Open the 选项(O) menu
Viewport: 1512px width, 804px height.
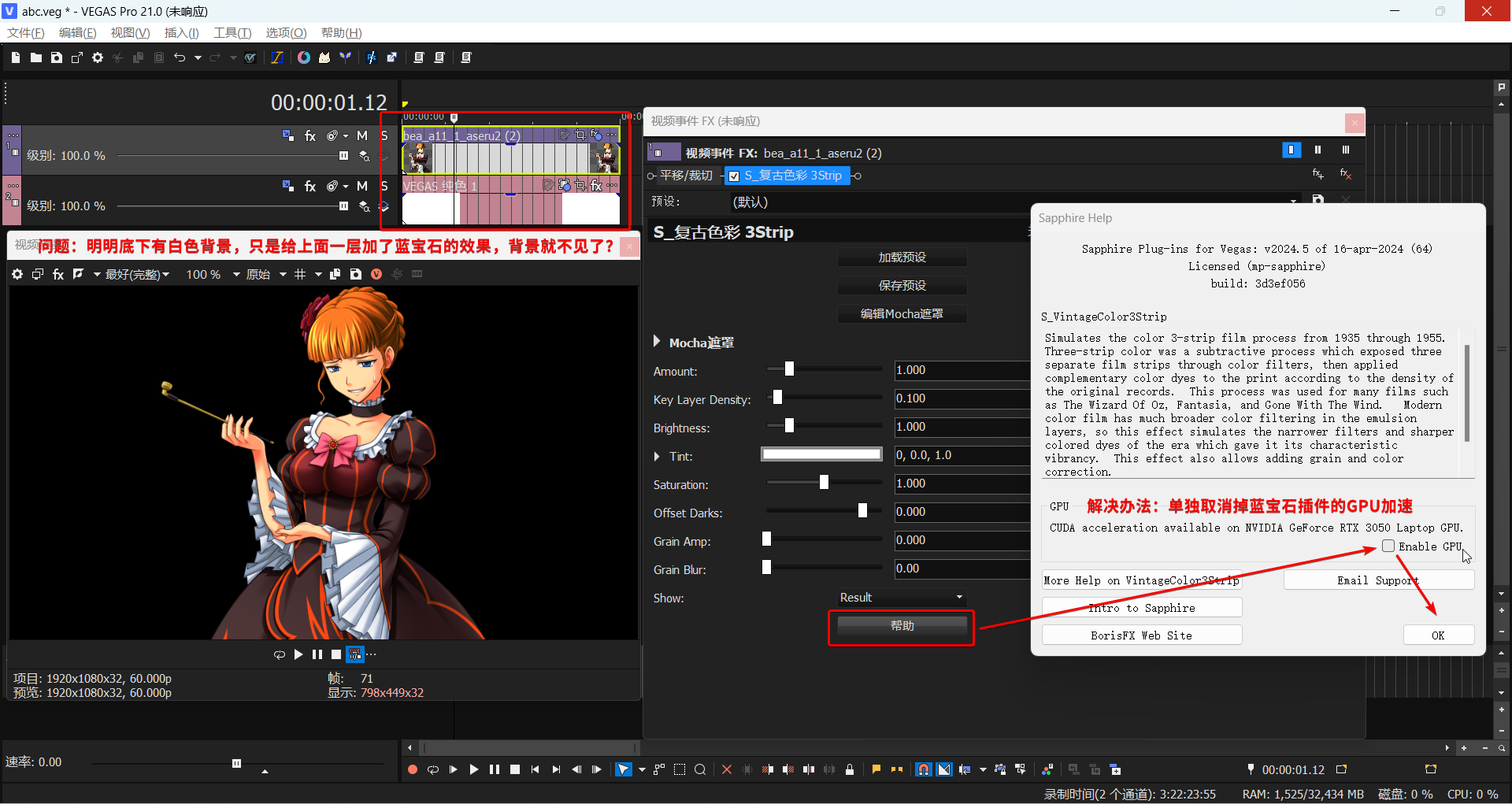(285, 32)
